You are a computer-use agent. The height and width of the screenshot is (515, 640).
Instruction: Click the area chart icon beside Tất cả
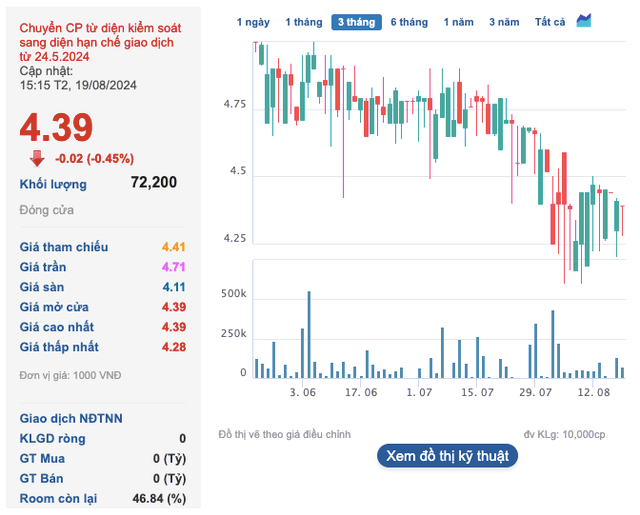coord(585,21)
